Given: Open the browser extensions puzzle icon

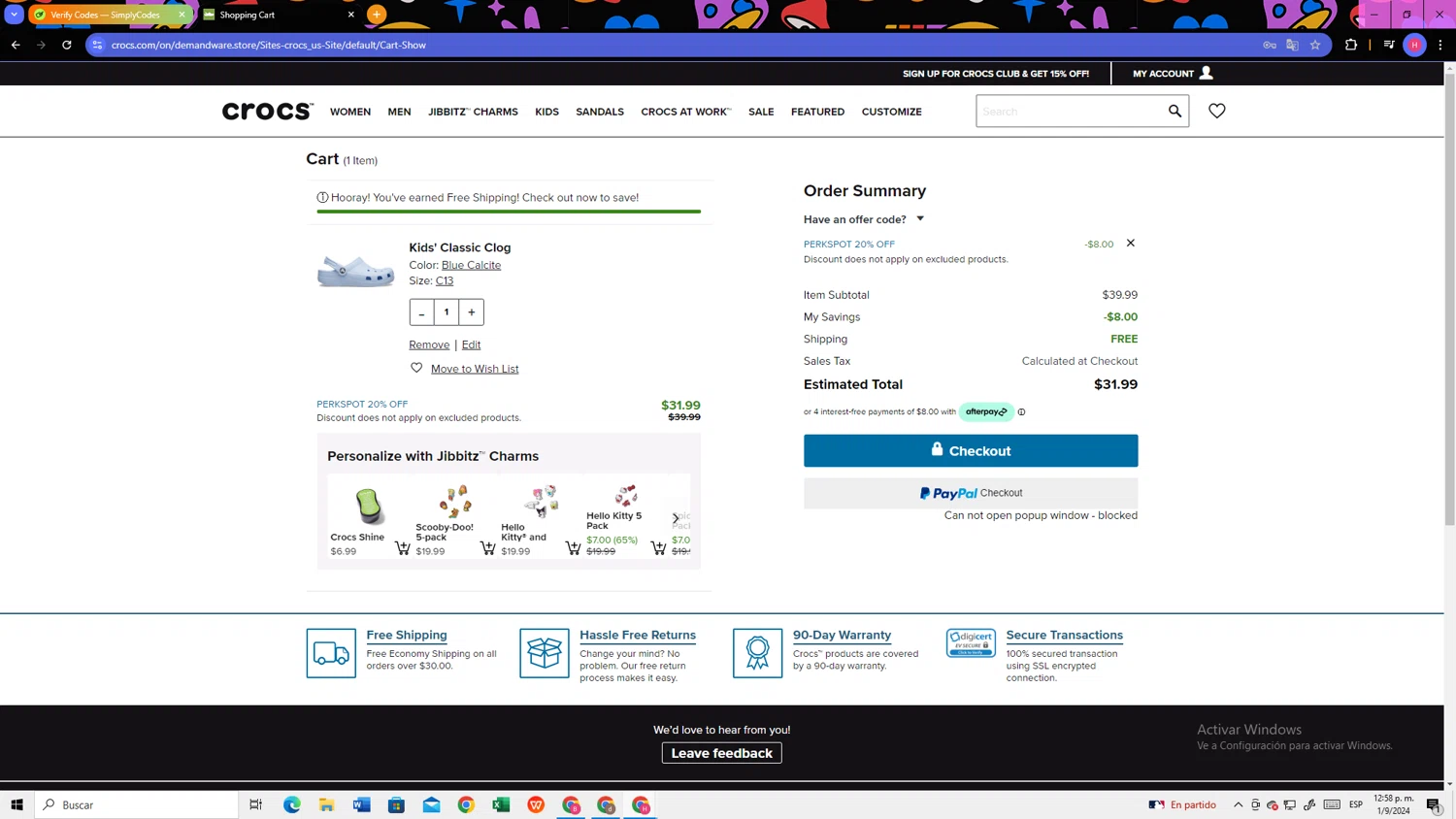Looking at the screenshot, I should (1351, 45).
